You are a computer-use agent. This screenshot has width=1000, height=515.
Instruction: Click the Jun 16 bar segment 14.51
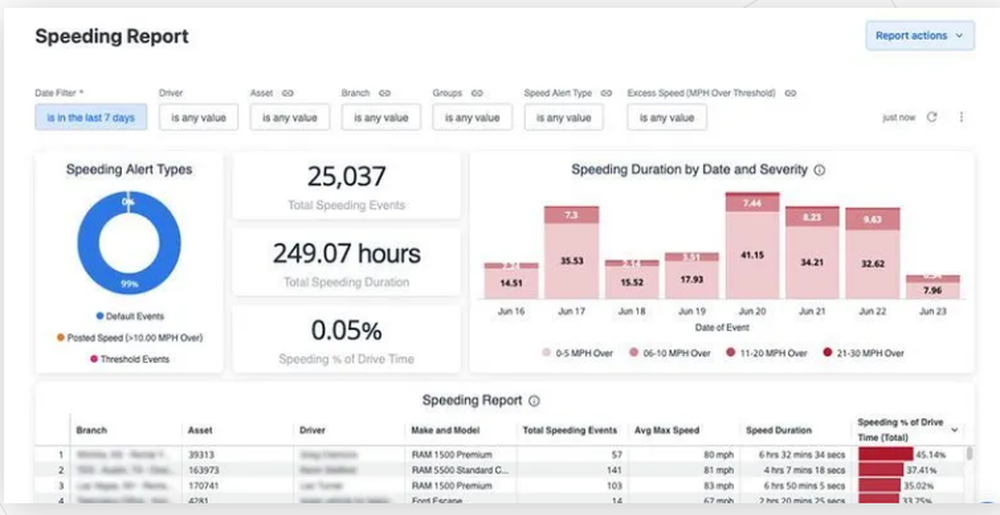click(511, 284)
